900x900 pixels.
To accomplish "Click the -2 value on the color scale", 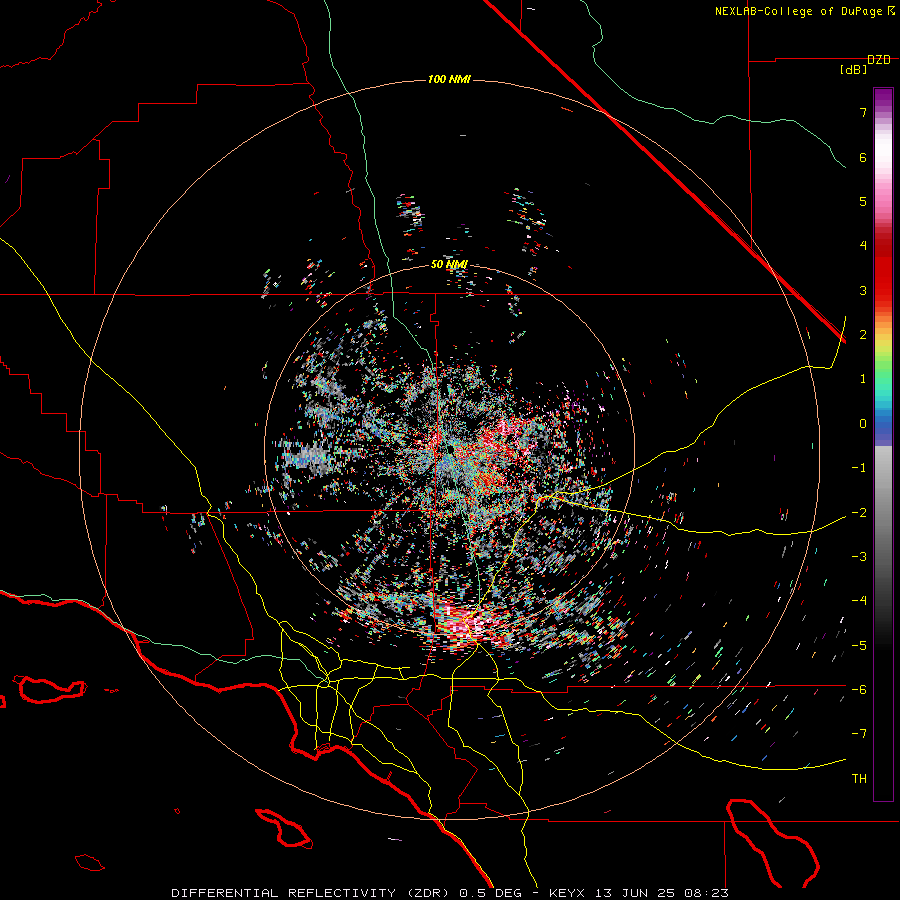I will [859, 512].
